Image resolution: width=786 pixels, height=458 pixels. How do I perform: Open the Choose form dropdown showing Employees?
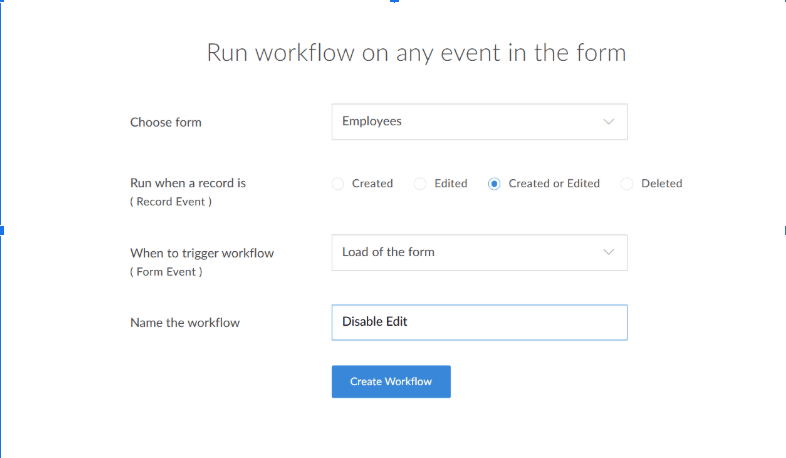[x=470, y=122]
